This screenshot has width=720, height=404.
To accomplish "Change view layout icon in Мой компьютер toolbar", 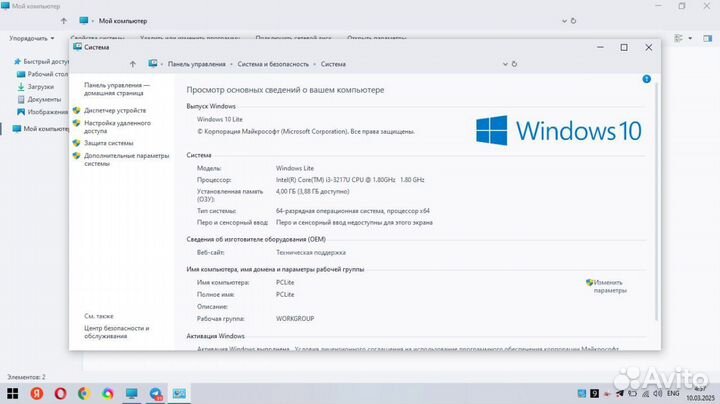I will [x=679, y=39].
